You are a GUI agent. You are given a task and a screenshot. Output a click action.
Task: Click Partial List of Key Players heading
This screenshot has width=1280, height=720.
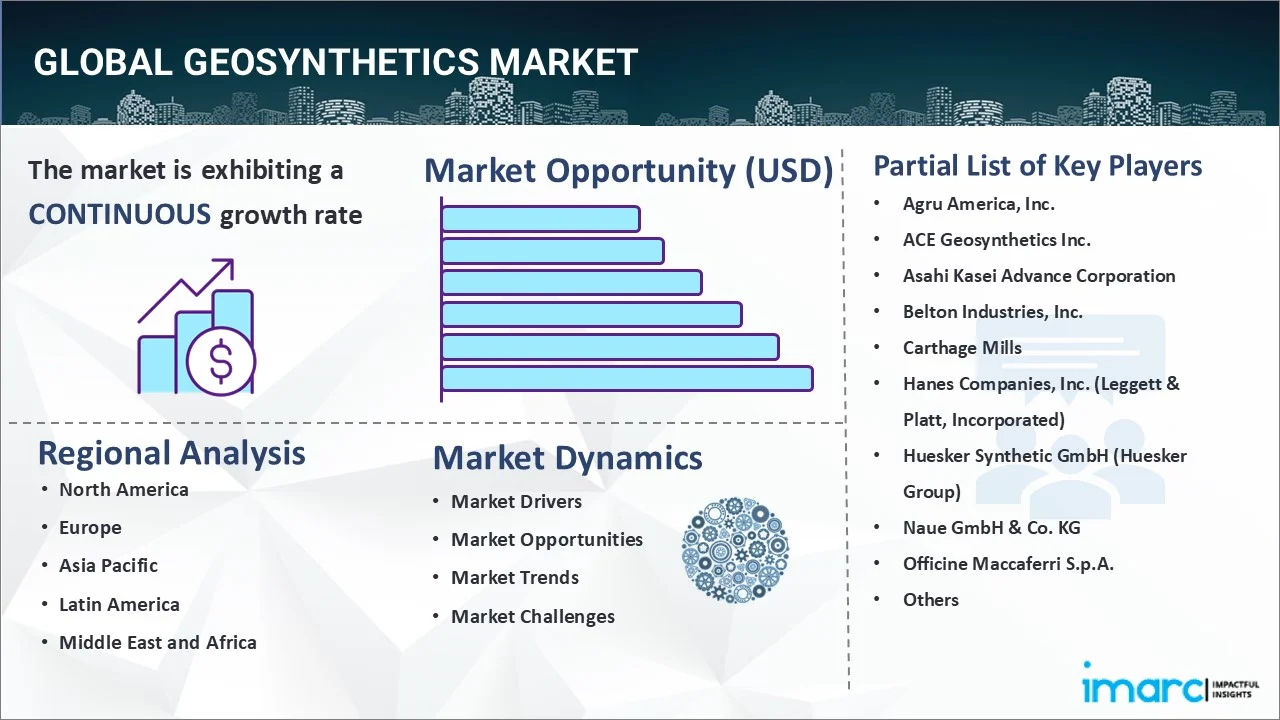click(1037, 165)
